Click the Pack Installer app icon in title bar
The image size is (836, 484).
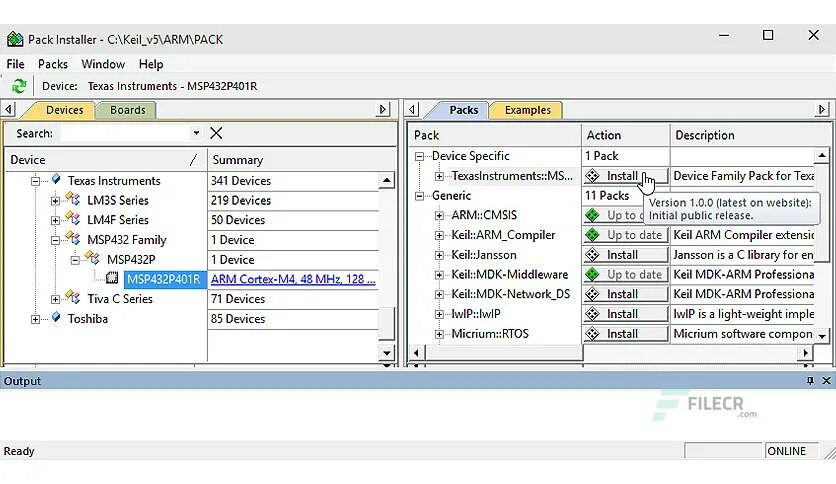point(15,39)
